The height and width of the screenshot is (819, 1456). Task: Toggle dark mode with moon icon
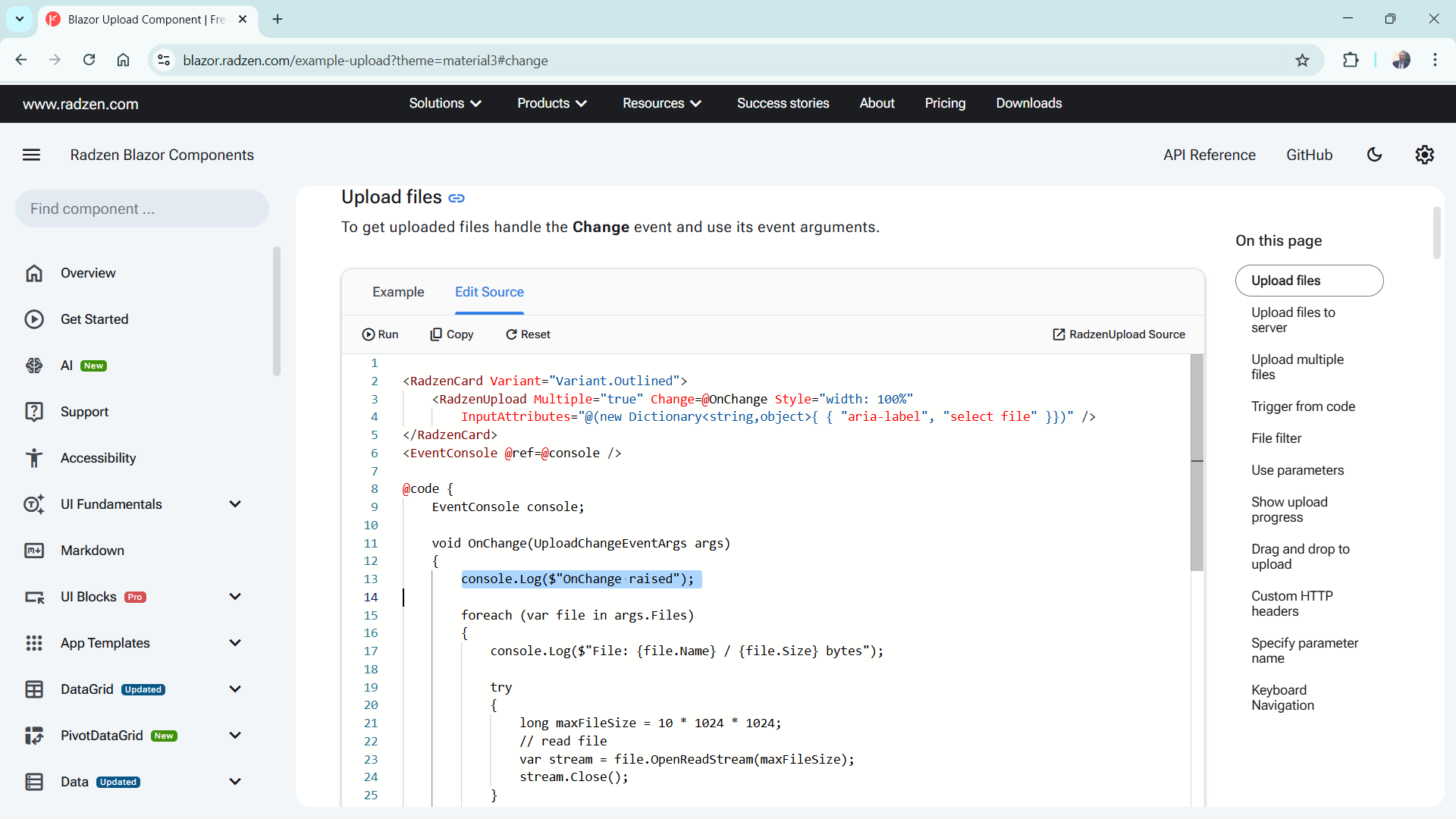[x=1374, y=155]
